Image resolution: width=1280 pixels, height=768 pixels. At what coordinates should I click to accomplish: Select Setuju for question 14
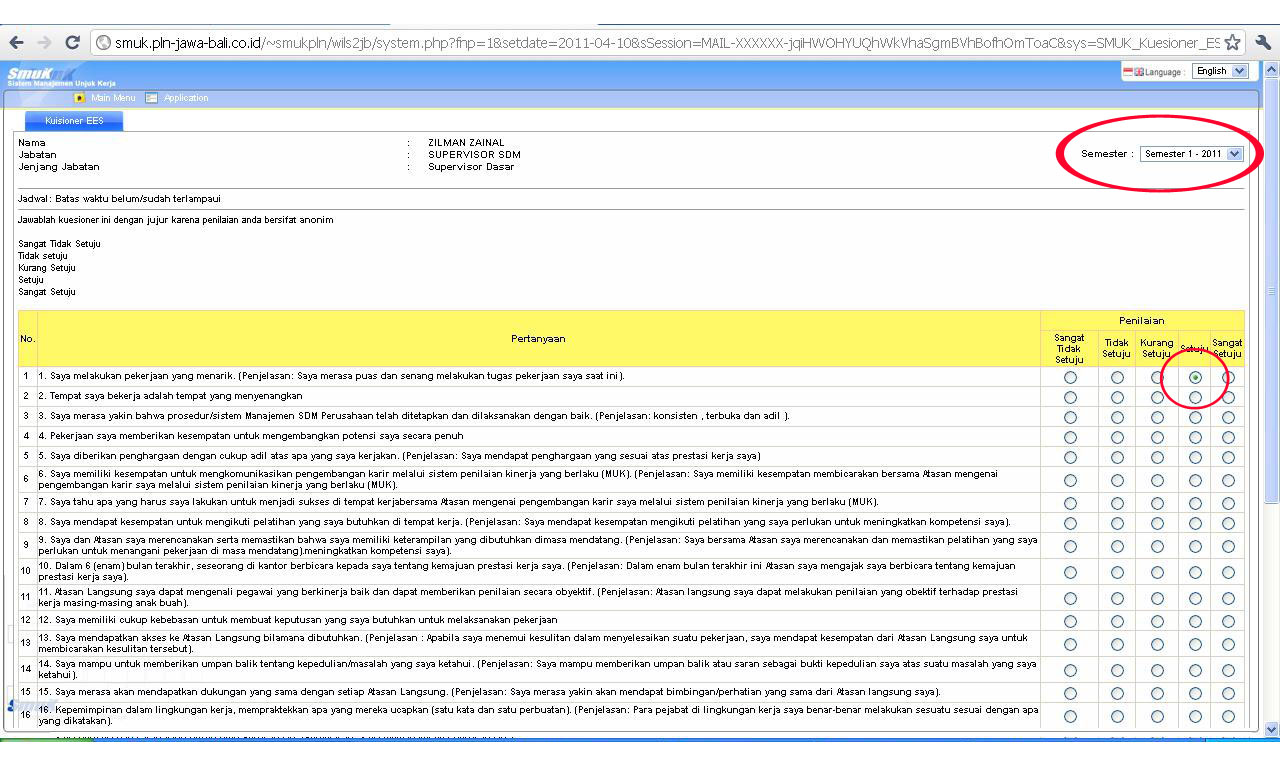click(1195, 670)
